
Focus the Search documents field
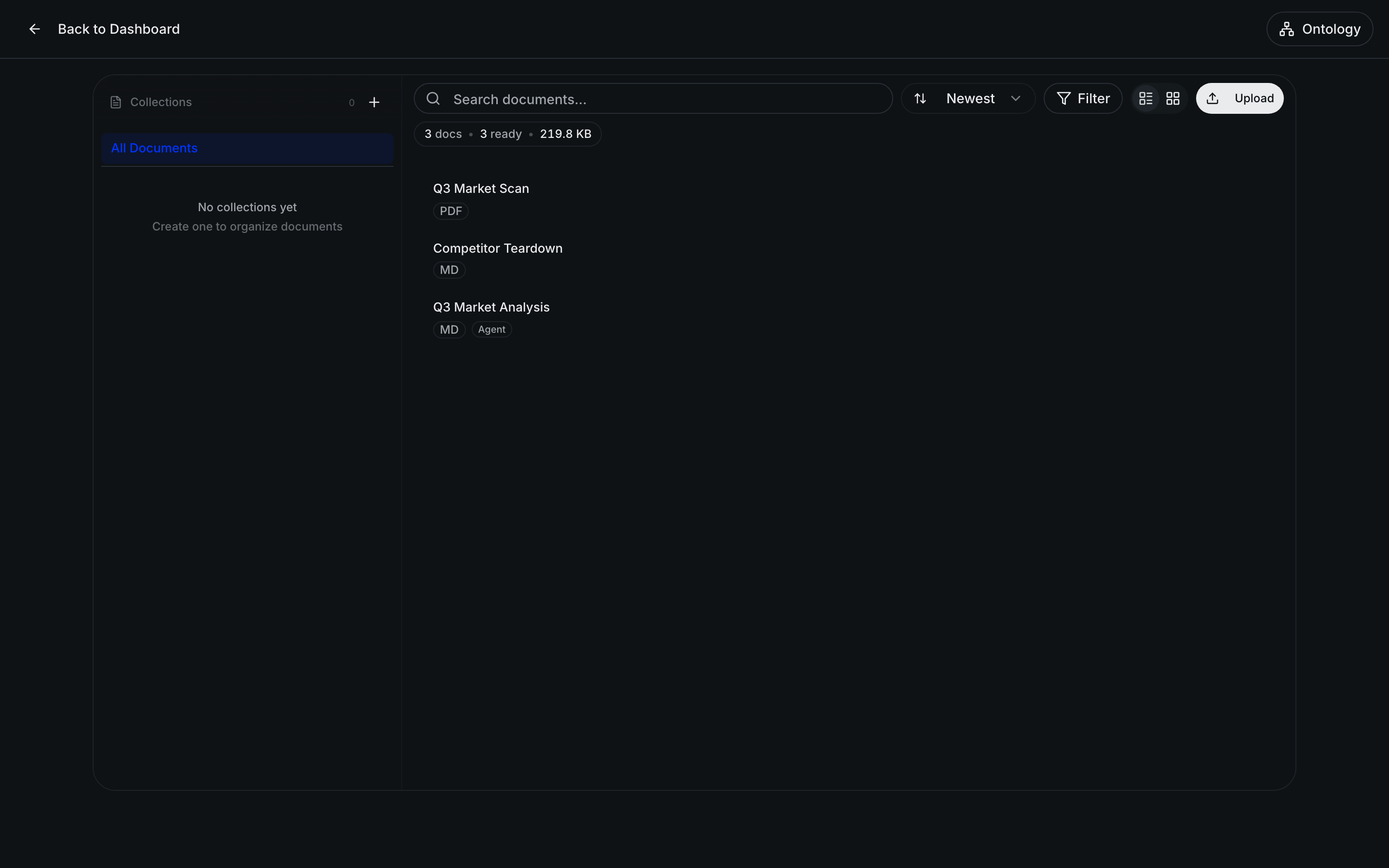pyautogui.click(x=653, y=99)
